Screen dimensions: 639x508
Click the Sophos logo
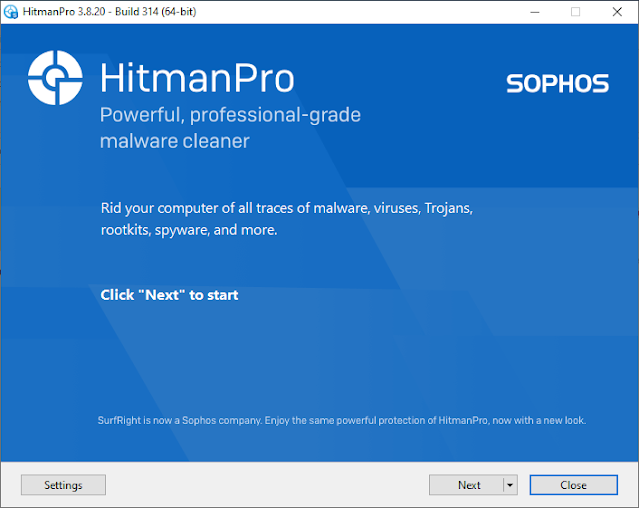pyautogui.click(x=557, y=84)
